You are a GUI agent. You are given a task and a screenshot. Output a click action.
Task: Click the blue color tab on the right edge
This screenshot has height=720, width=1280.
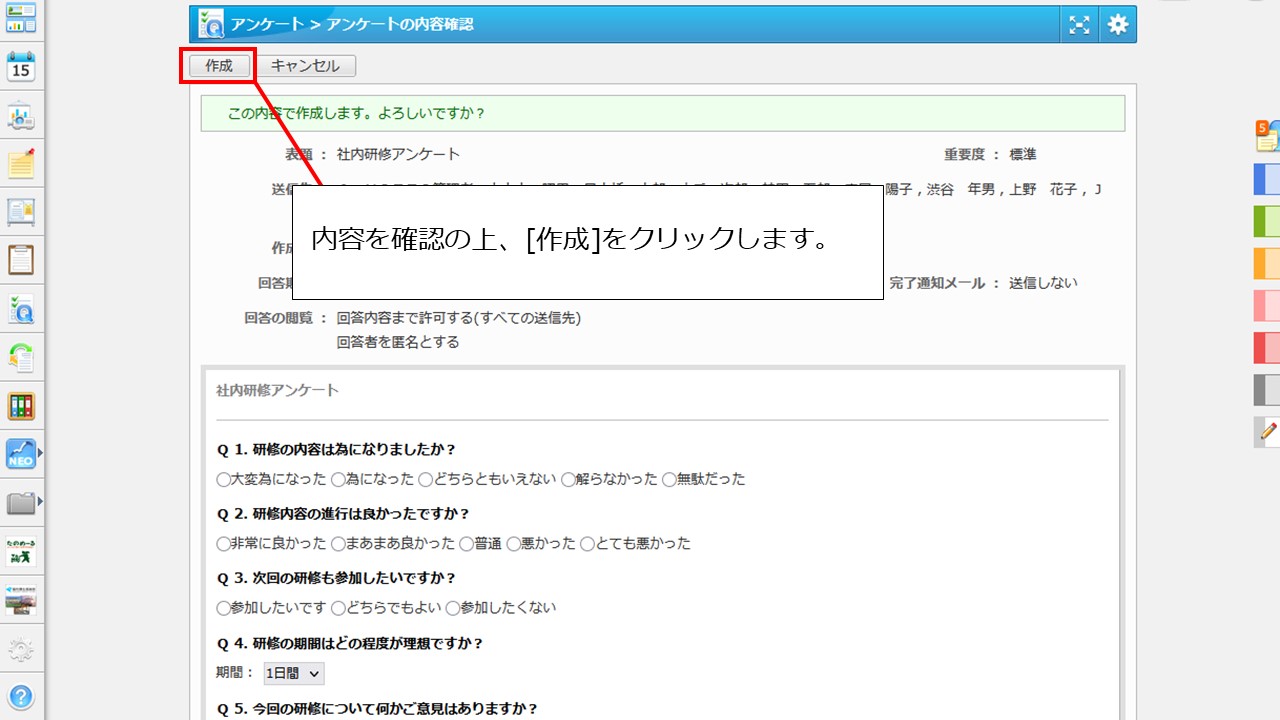point(1267,179)
